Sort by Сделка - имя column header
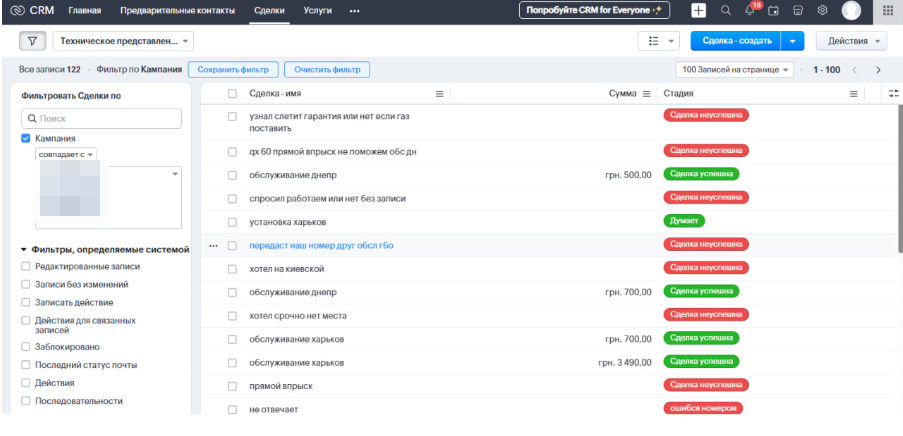This screenshot has width=903, height=436. point(275,93)
